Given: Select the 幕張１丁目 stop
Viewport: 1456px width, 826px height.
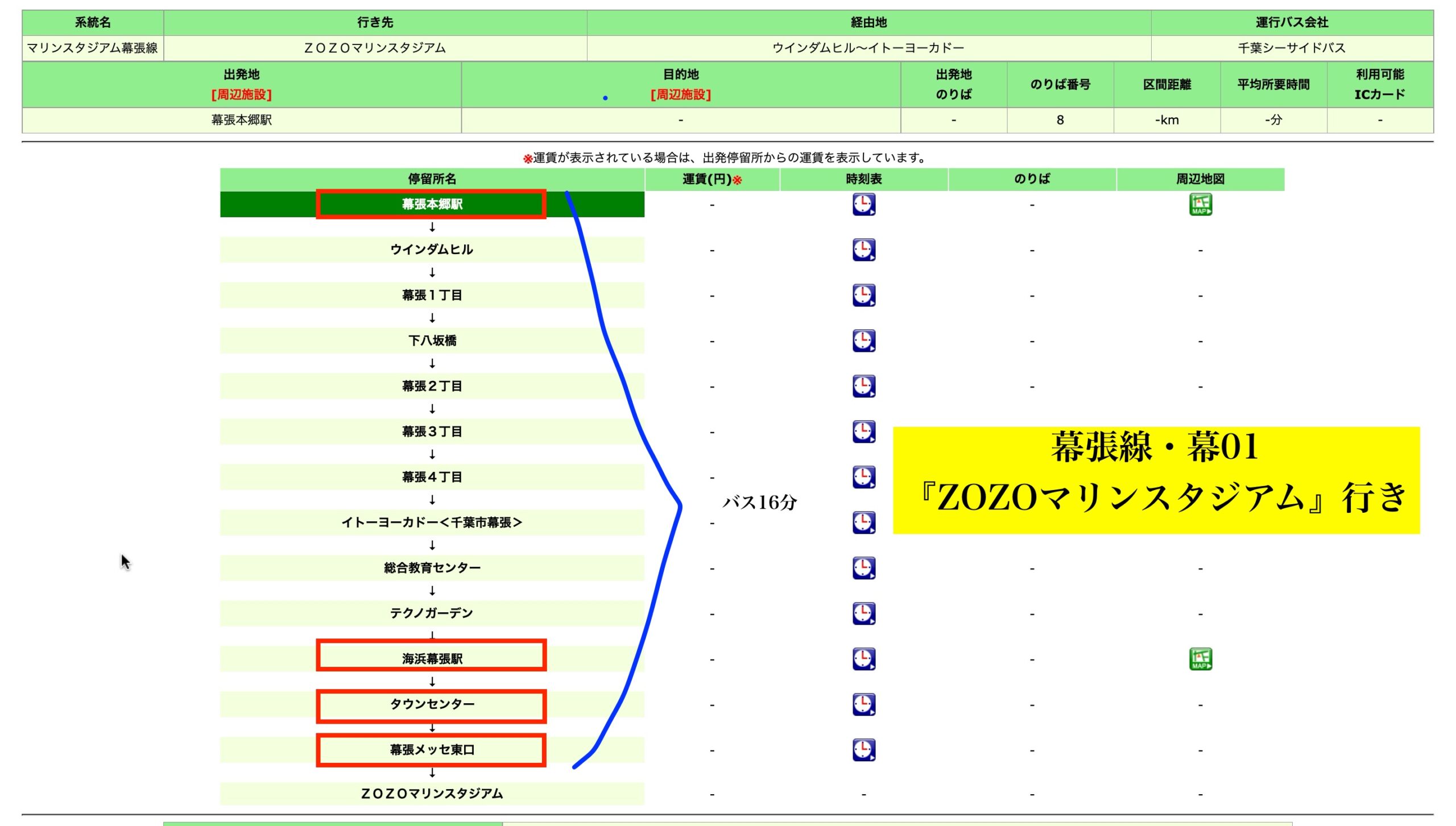Looking at the screenshot, I should pos(432,295).
